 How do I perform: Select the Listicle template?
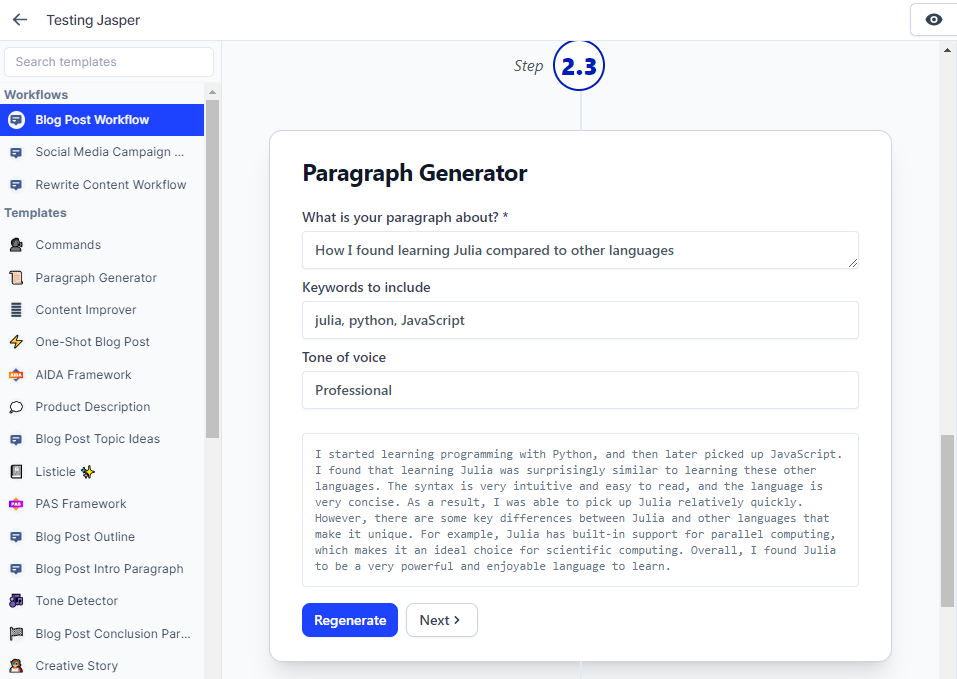point(102,472)
